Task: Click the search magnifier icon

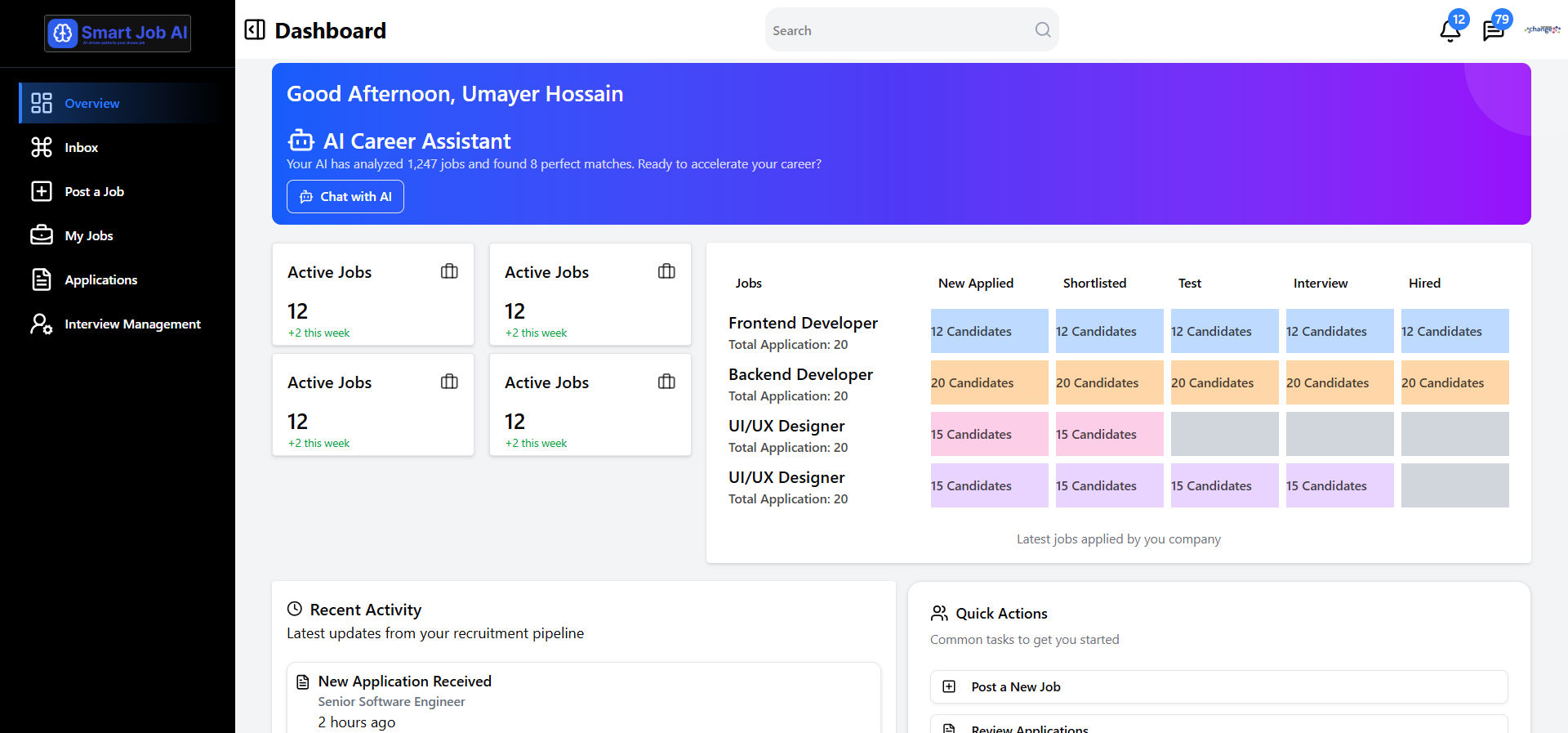Action: click(x=1043, y=30)
